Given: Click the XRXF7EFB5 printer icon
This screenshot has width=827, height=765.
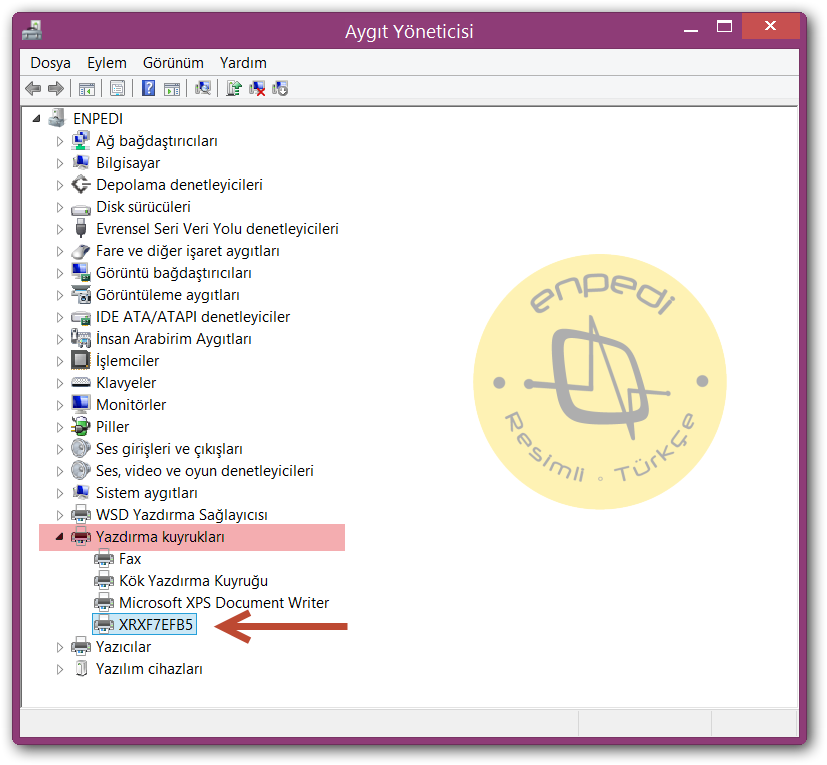Looking at the screenshot, I should [103, 625].
